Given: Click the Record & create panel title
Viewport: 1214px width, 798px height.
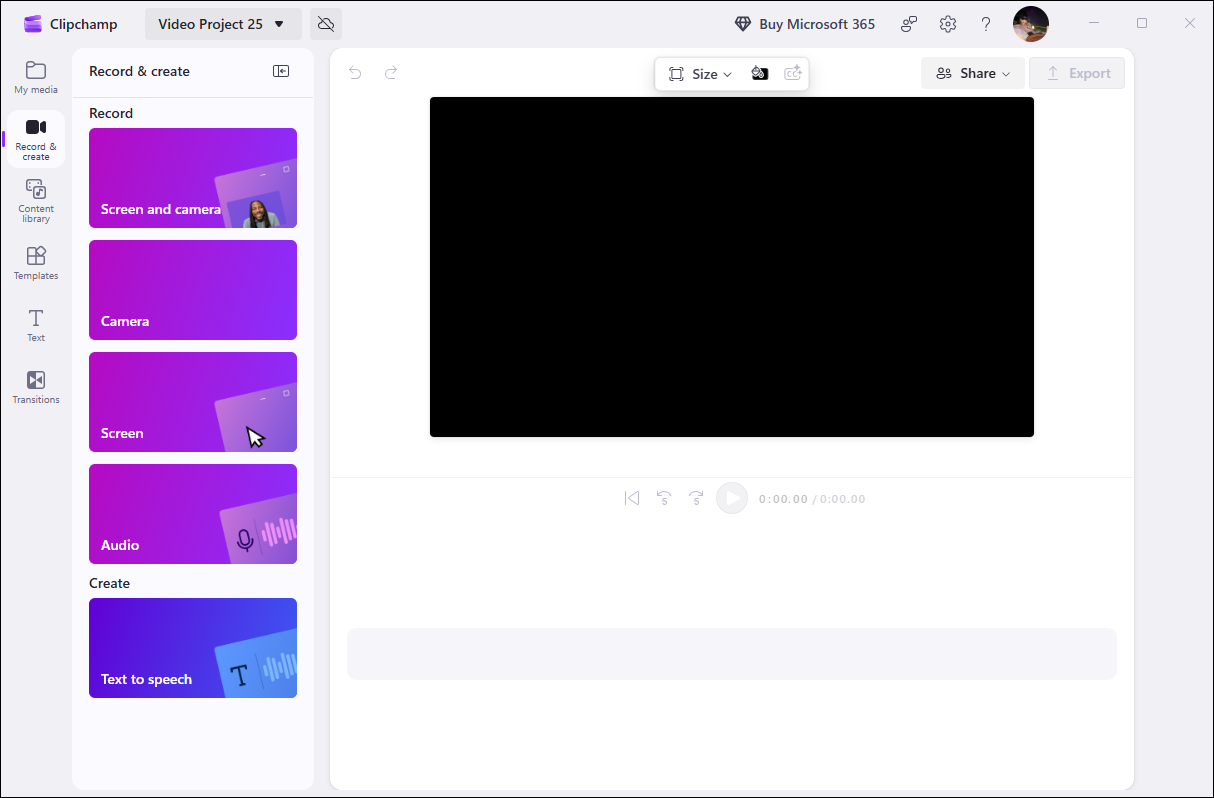Looking at the screenshot, I should pos(139,71).
